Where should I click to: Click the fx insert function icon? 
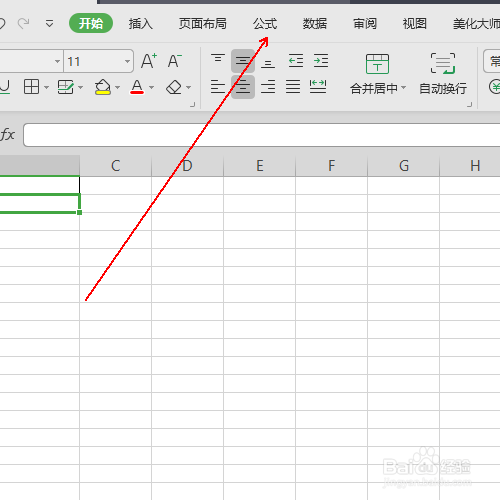[7, 135]
